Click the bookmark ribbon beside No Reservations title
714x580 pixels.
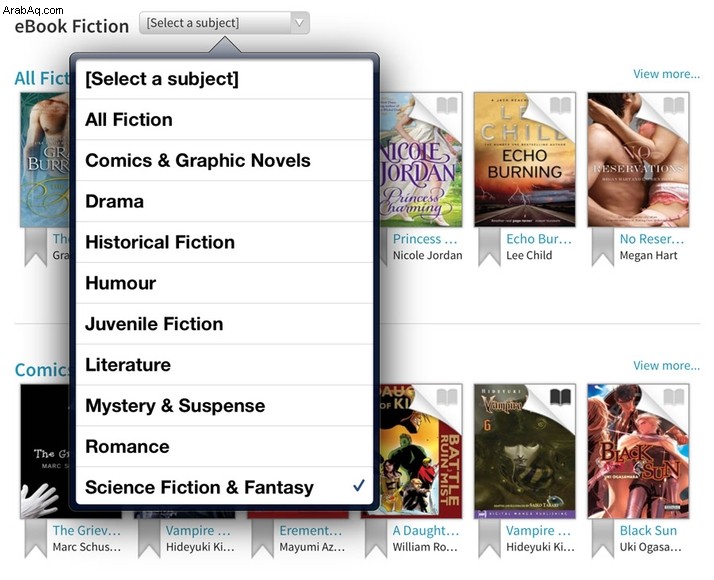pyautogui.click(x=603, y=247)
